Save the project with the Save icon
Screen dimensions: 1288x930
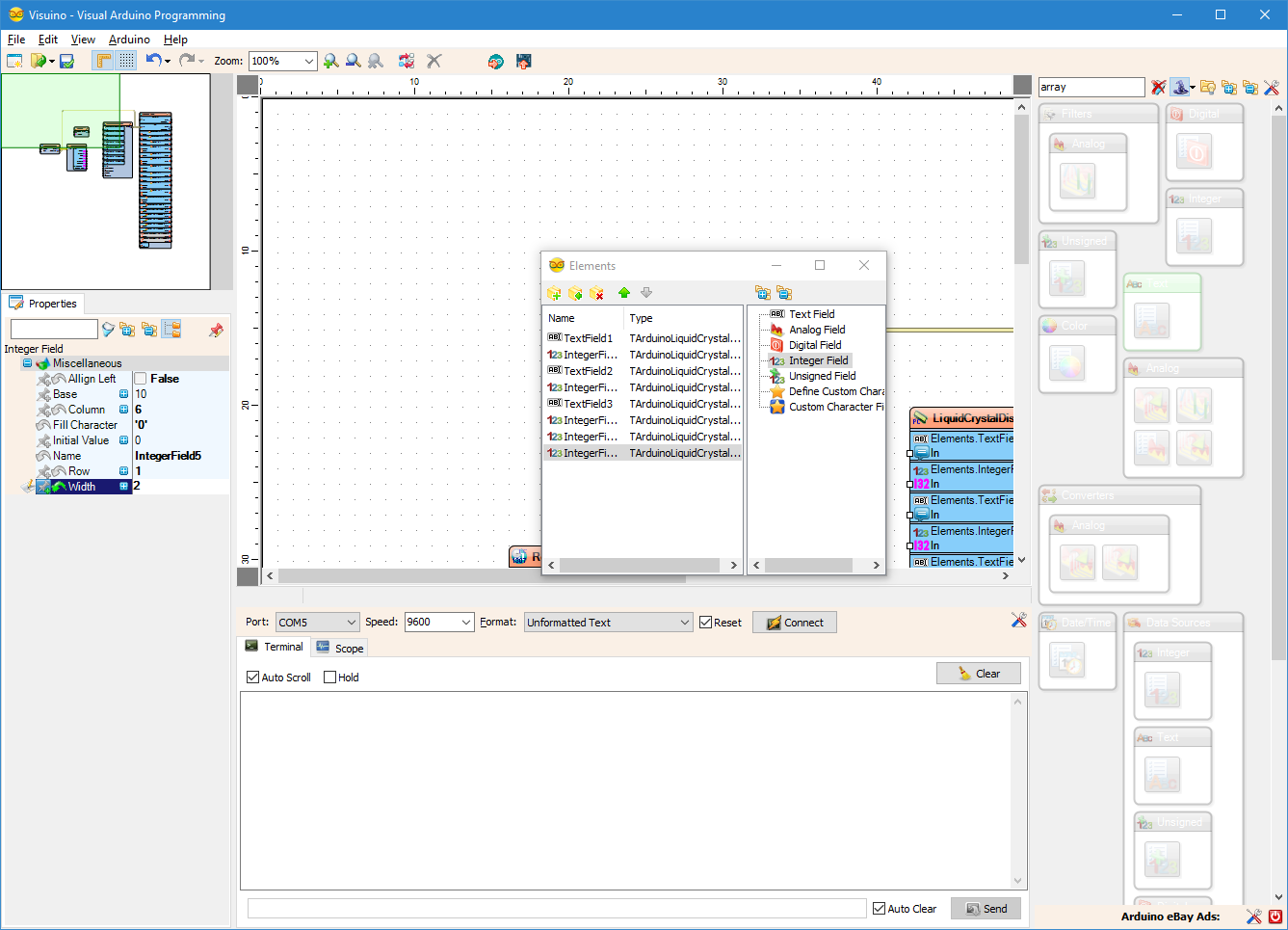tap(65, 61)
